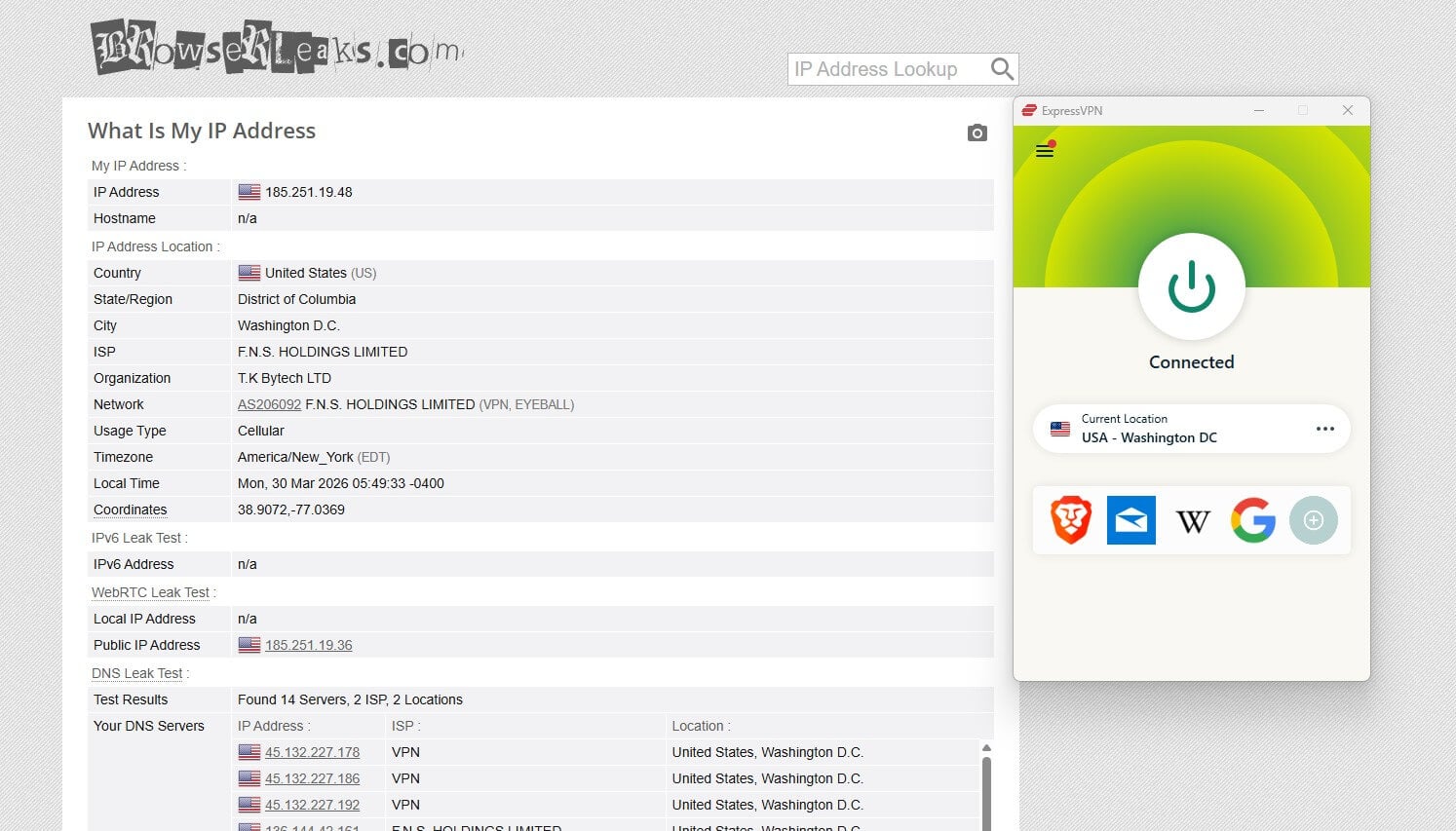Click the public IP link 185.251.19.36
The width and height of the screenshot is (1456, 831).
pyautogui.click(x=309, y=645)
